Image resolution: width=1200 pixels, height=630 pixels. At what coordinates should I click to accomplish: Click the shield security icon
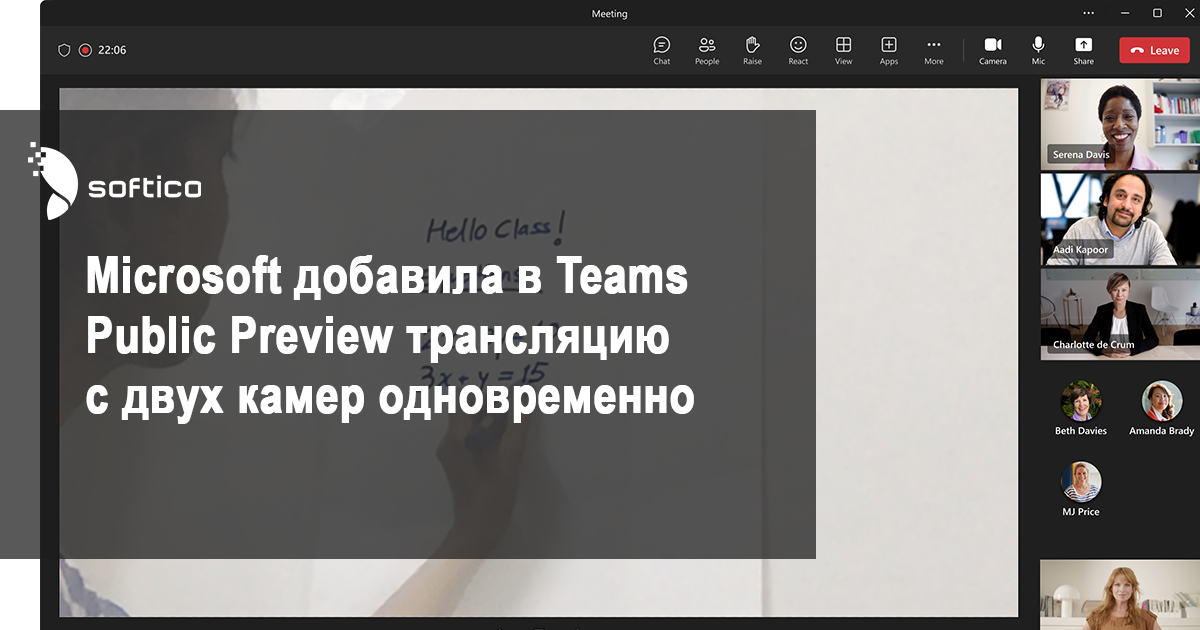point(64,50)
